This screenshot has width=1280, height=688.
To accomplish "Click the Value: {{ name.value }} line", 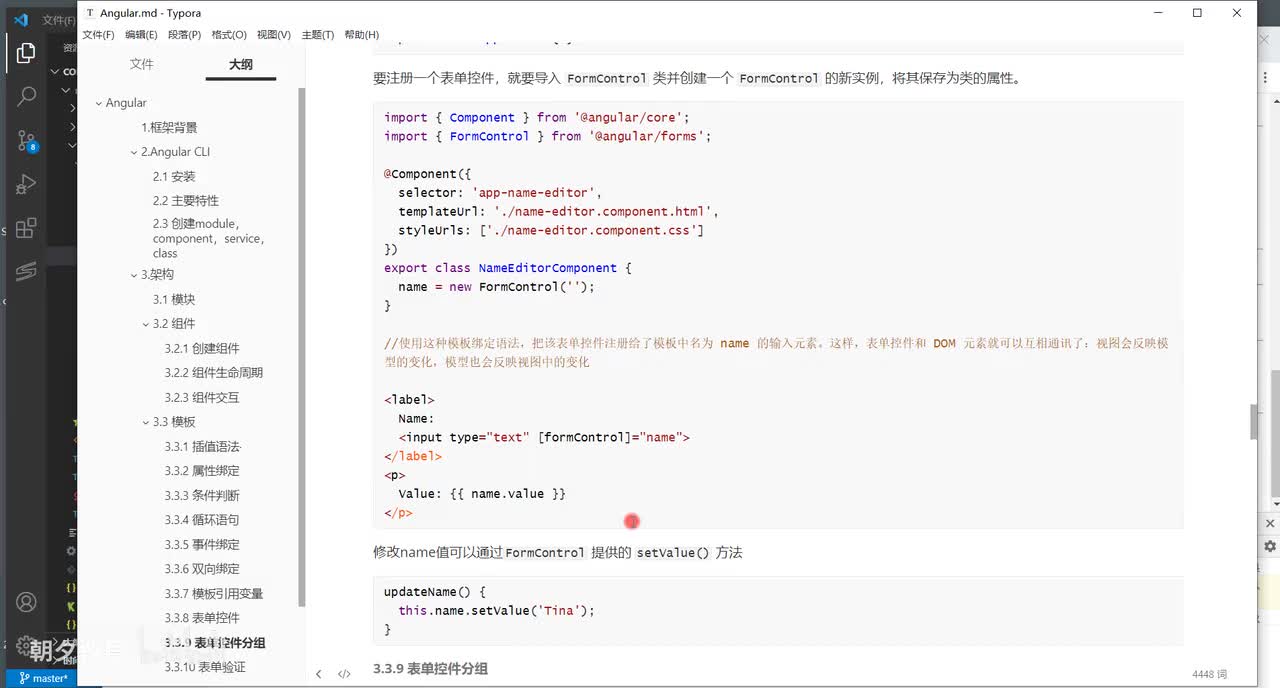I will [482, 494].
